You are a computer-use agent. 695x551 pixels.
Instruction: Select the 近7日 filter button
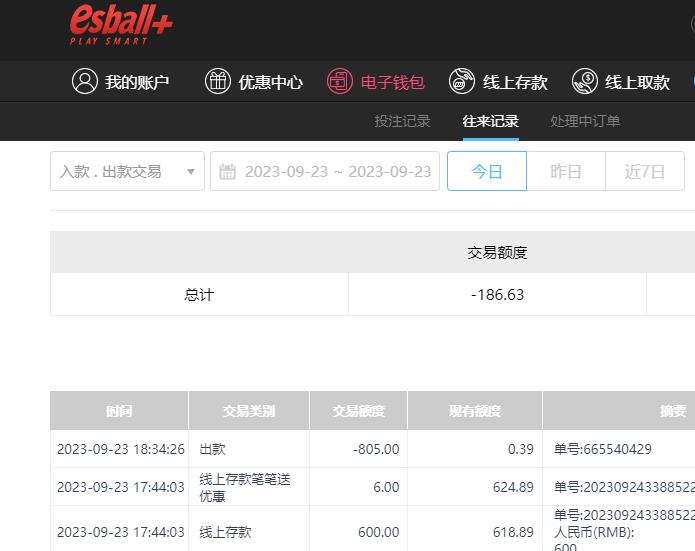click(x=645, y=171)
